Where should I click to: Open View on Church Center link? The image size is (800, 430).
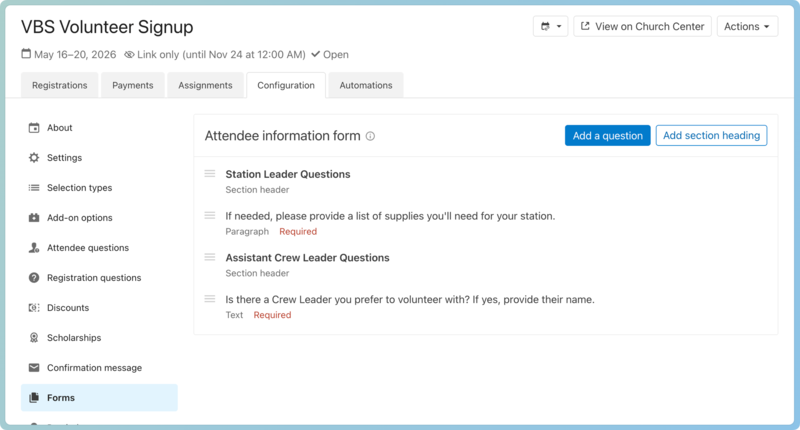click(x=641, y=27)
